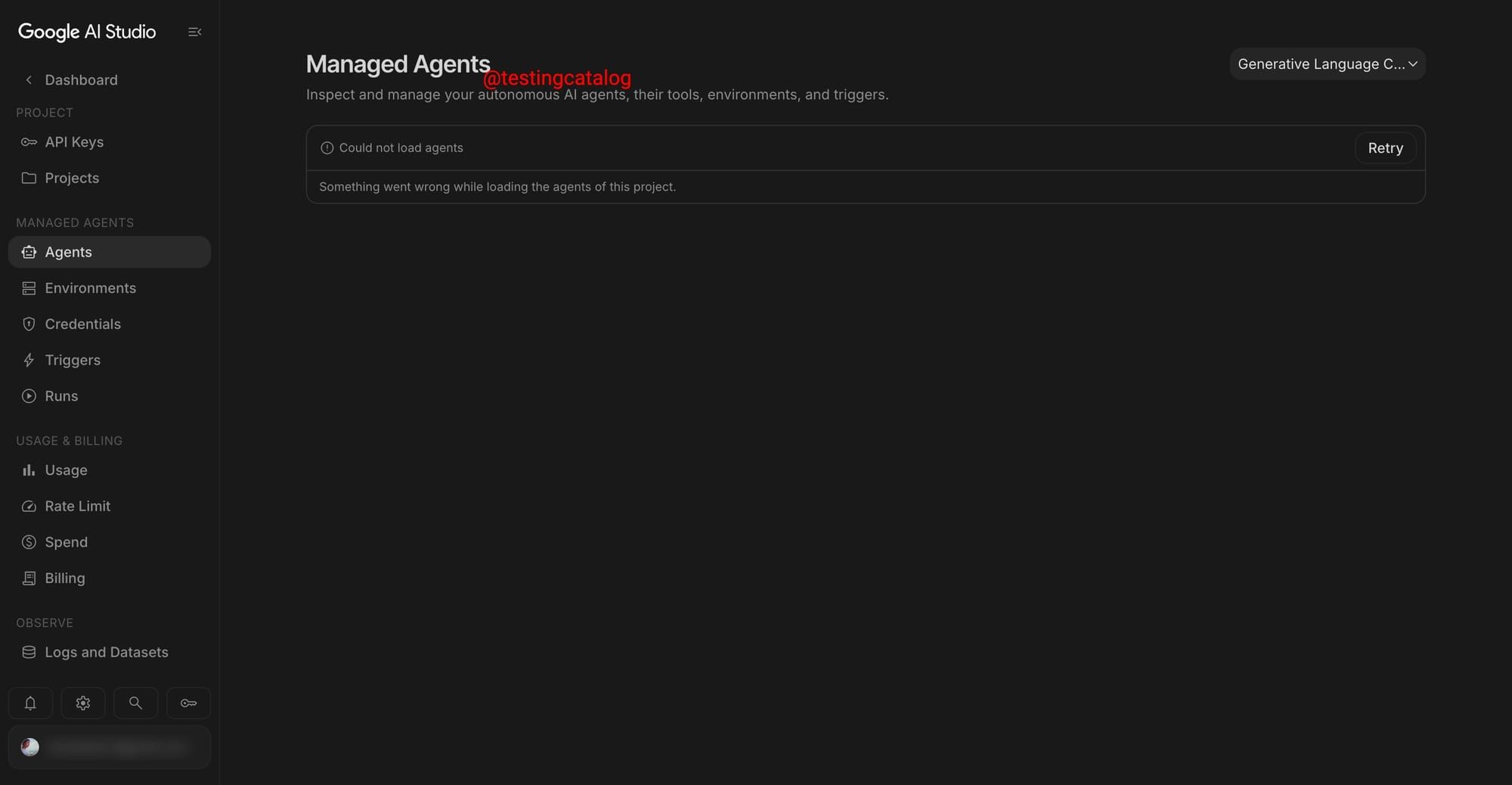Select Agents in Managed Agents section
Image resolution: width=1512 pixels, height=785 pixels.
tap(110, 252)
